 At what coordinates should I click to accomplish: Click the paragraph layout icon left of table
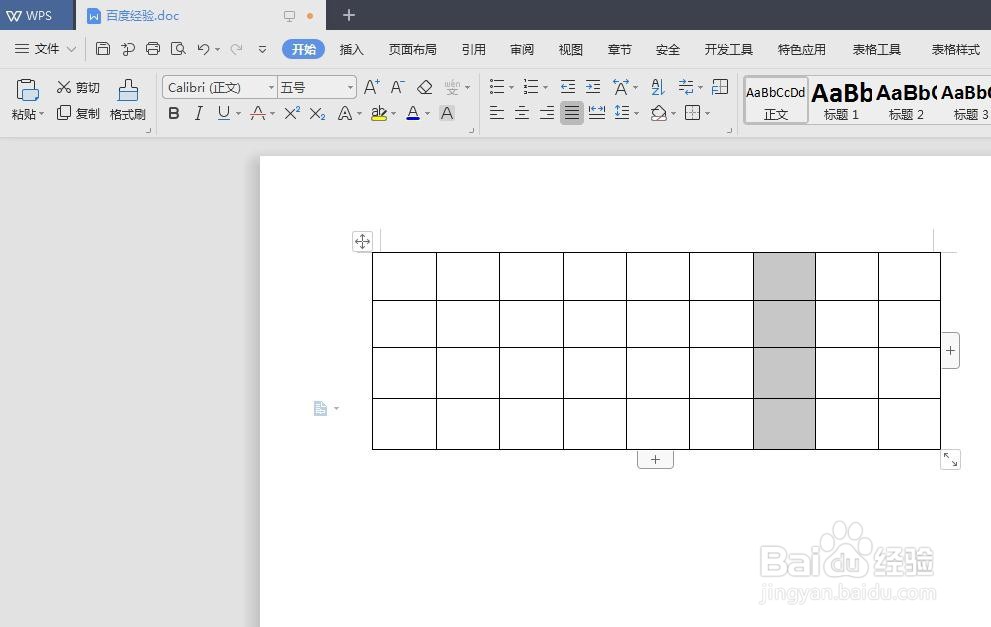[x=320, y=408]
